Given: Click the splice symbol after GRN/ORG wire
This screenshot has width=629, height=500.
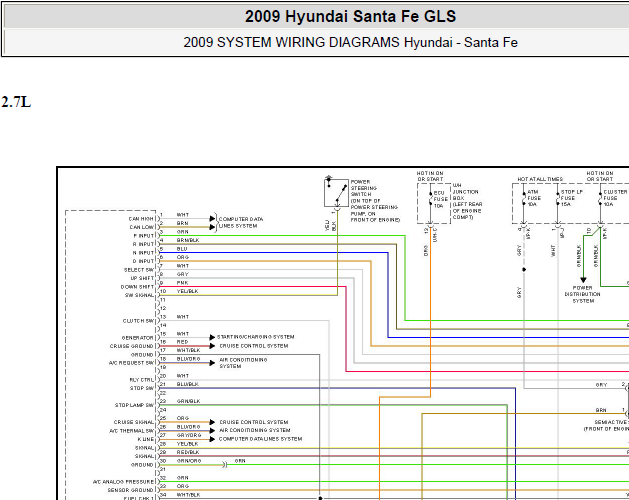Looking at the screenshot, I should point(225,465).
